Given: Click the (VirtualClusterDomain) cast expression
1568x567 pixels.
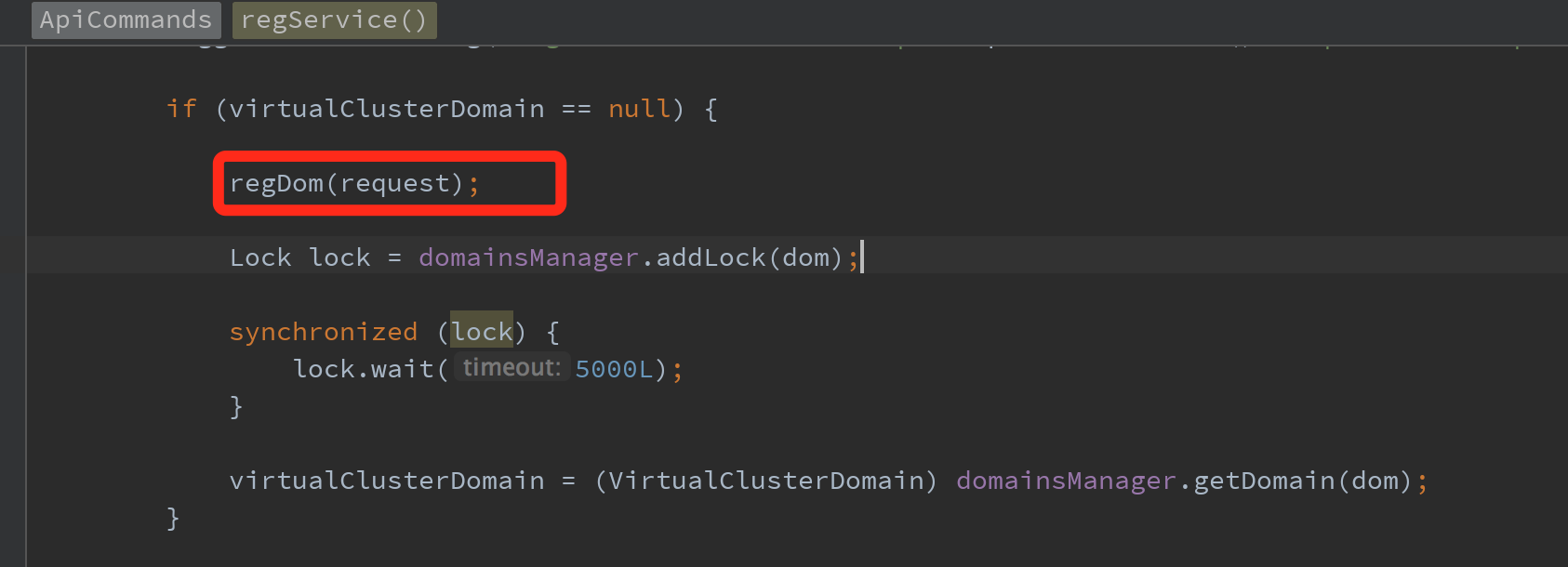Looking at the screenshot, I should [766, 481].
